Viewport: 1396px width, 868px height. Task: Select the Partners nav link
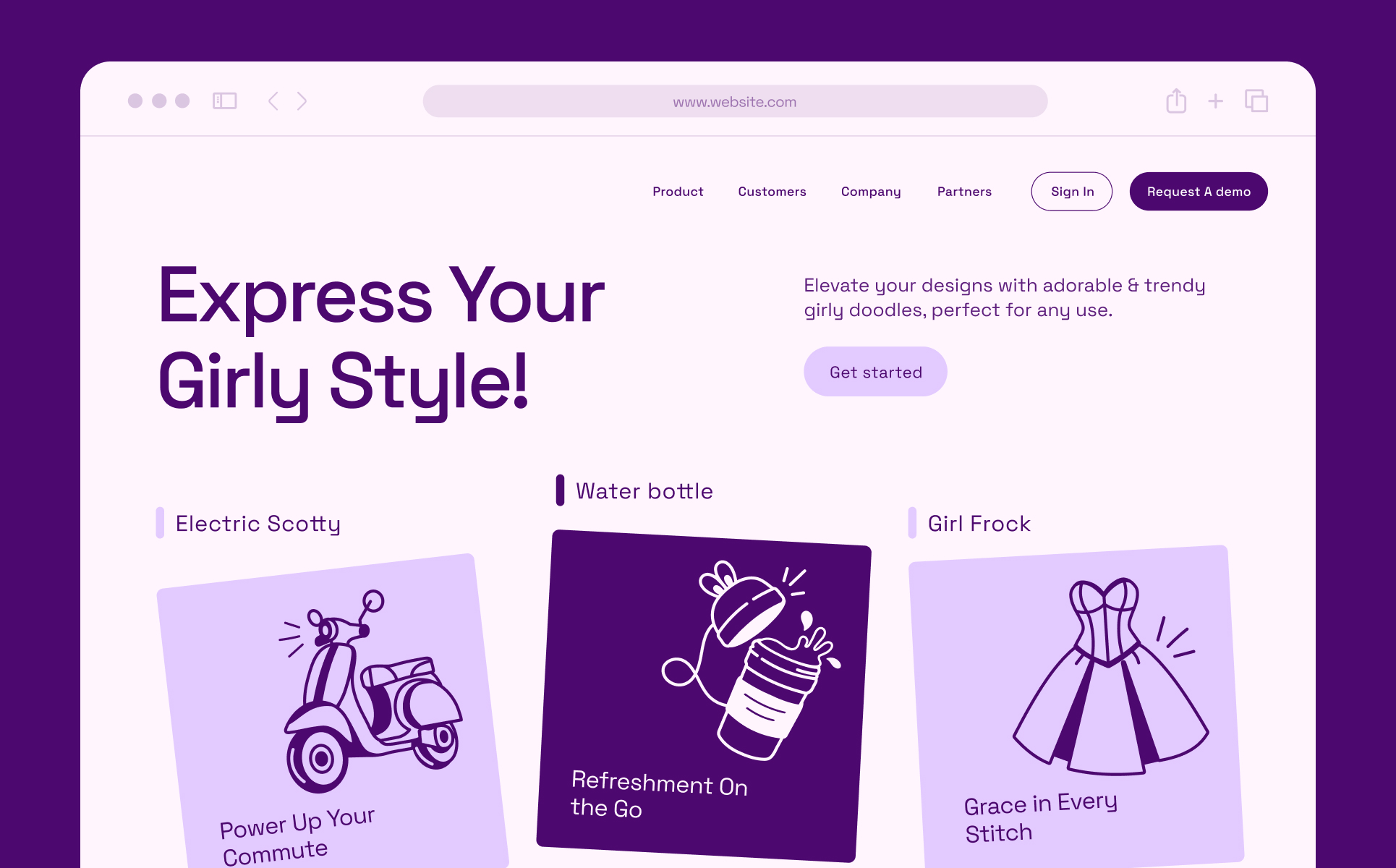coord(964,192)
